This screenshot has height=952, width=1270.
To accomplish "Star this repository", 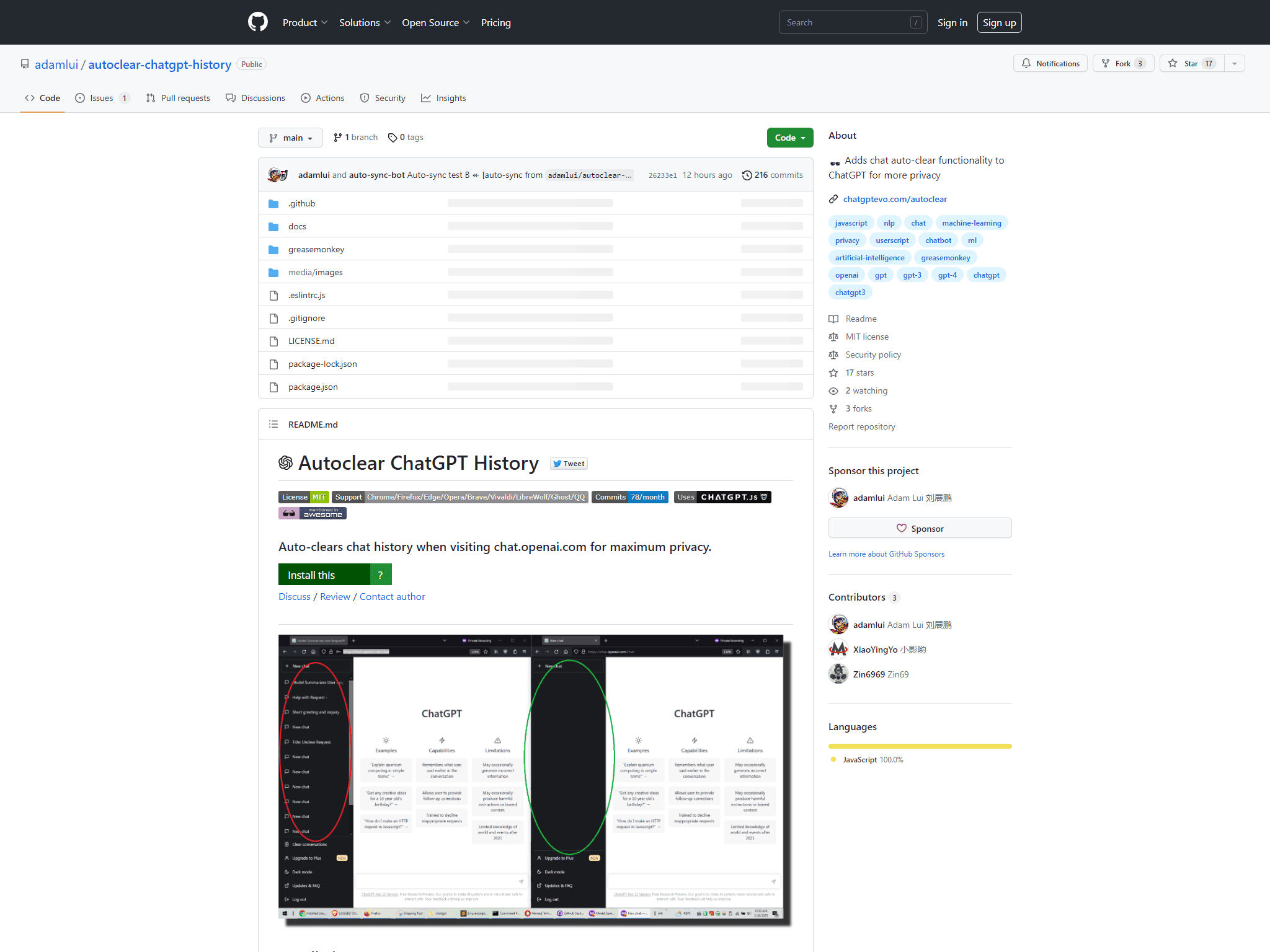I will coord(1191,63).
